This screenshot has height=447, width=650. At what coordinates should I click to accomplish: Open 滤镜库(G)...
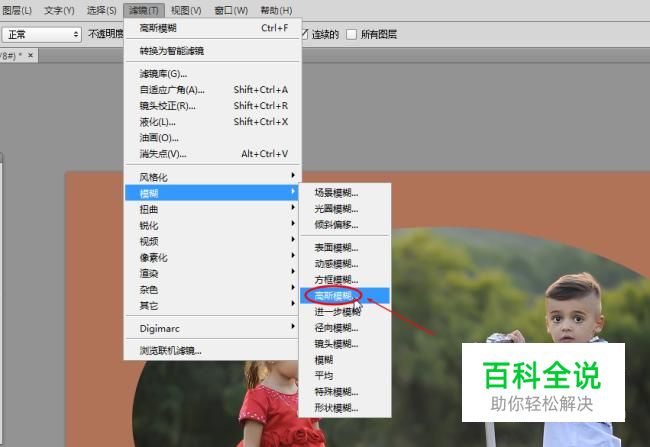click(x=213, y=74)
